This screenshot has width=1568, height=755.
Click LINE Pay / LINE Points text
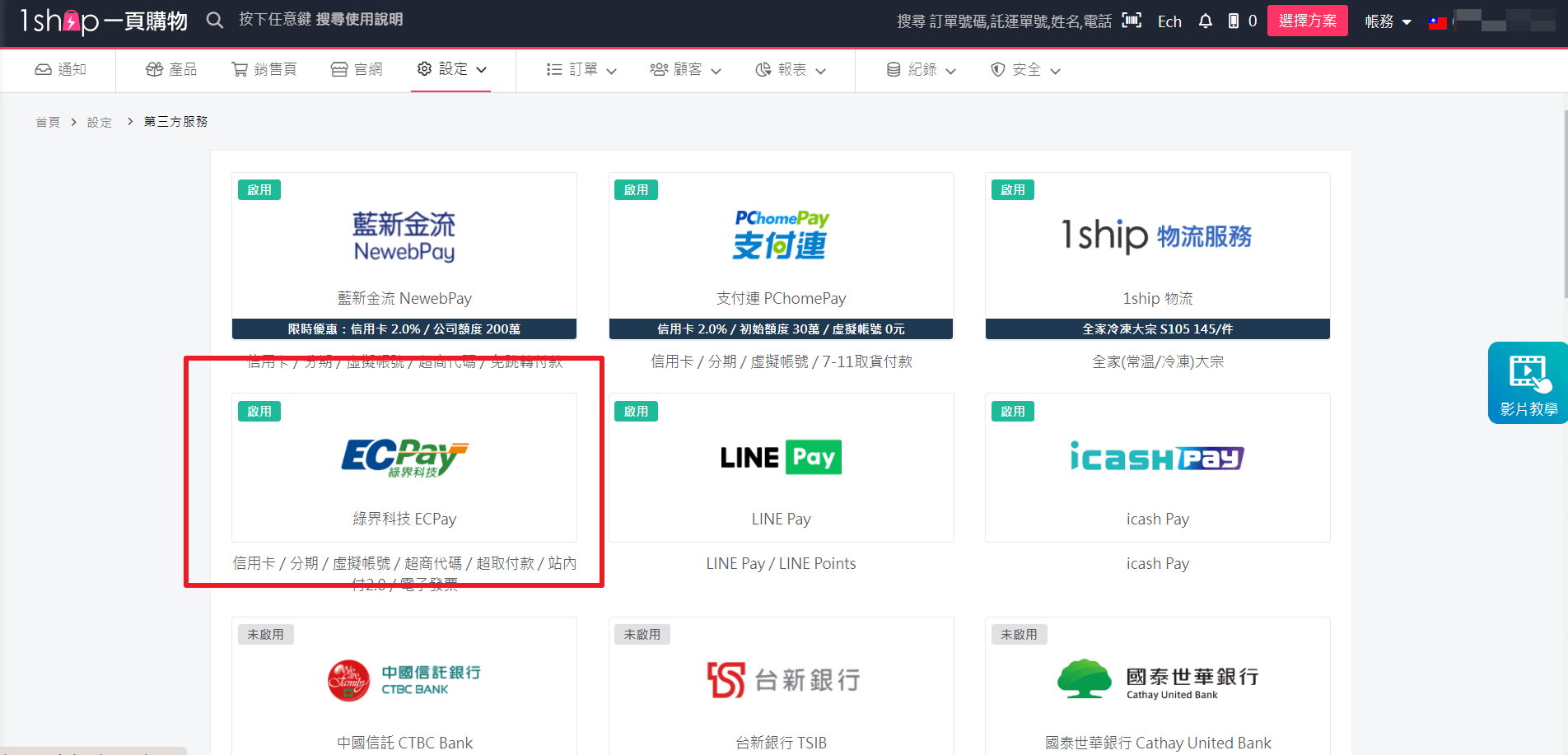coord(781,563)
